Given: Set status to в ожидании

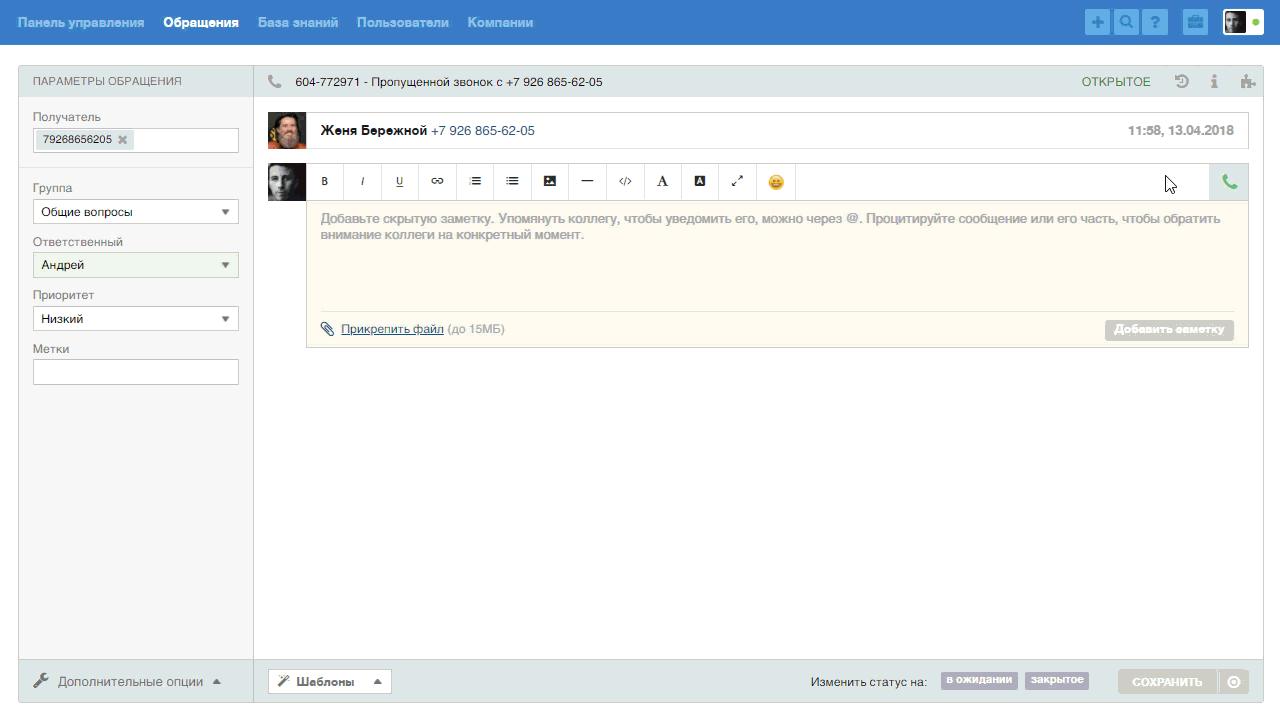Looking at the screenshot, I should [x=979, y=681].
